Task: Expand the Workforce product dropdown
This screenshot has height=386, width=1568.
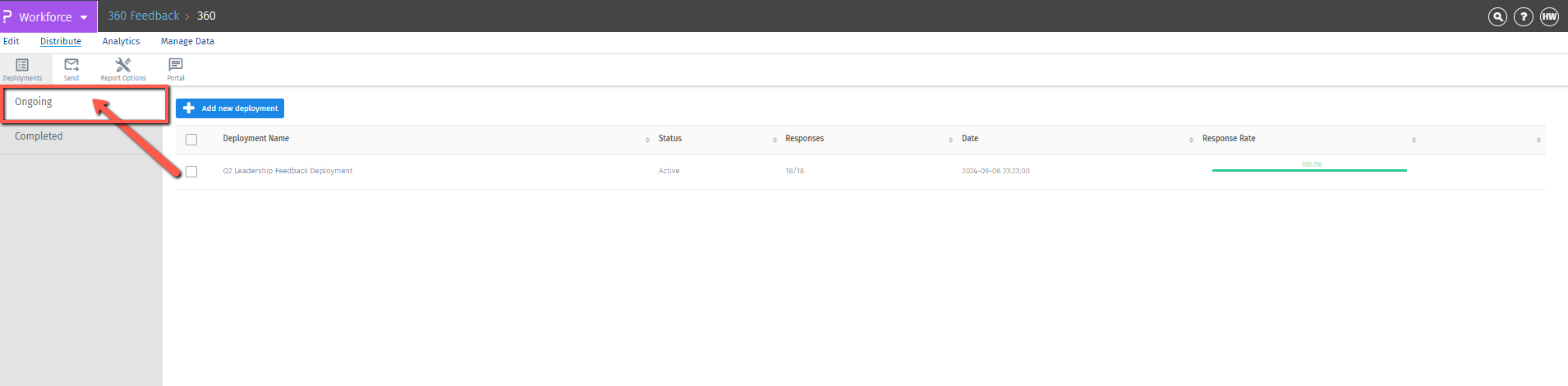Action: click(x=84, y=17)
